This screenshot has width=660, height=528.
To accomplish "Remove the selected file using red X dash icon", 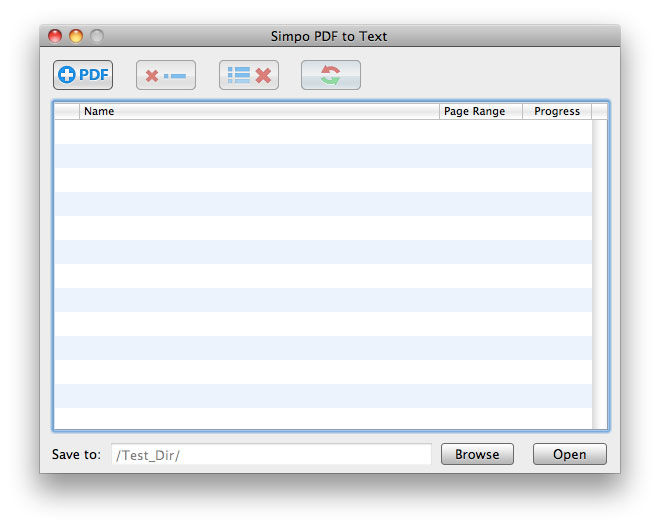I will [166, 75].
